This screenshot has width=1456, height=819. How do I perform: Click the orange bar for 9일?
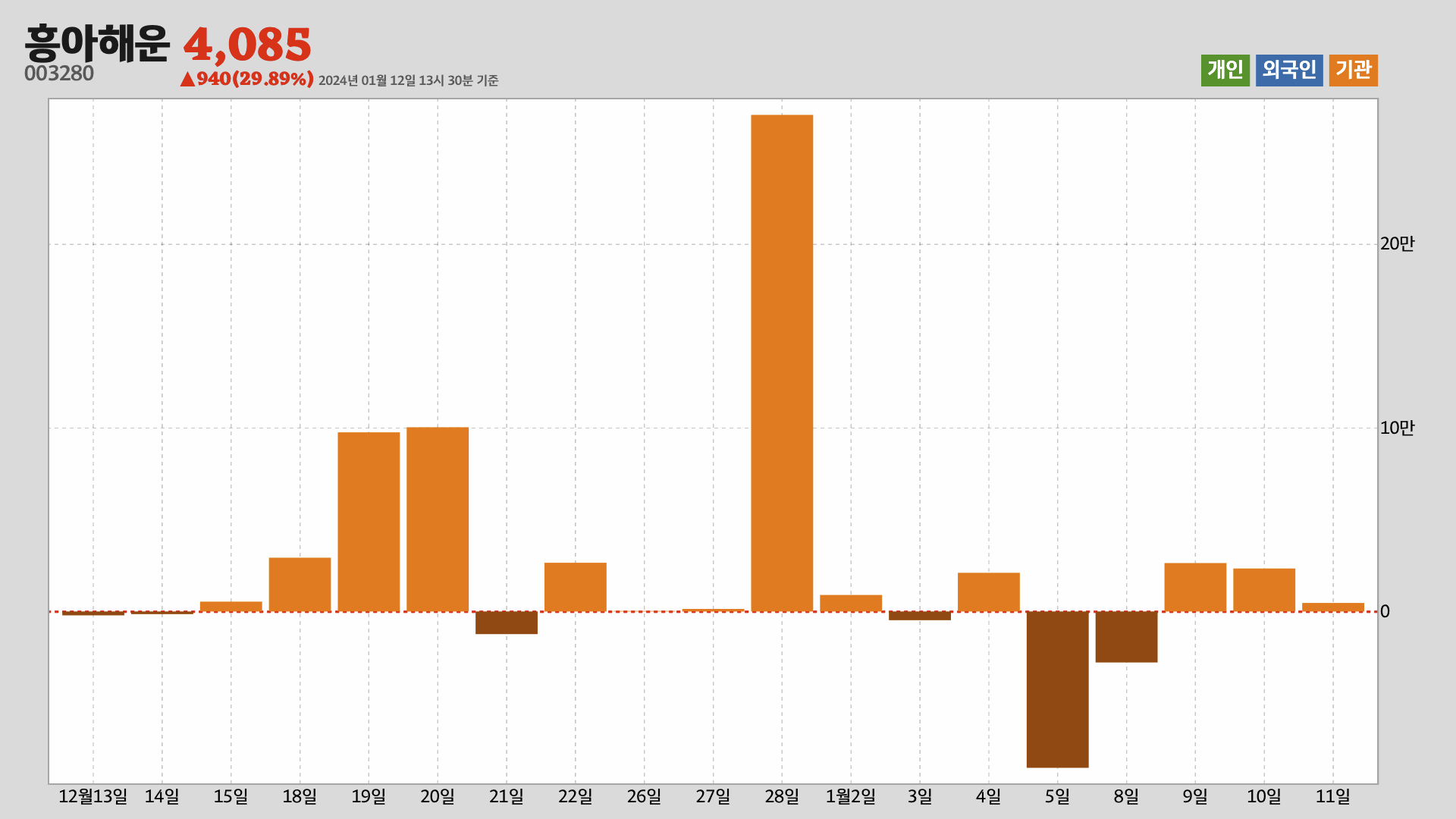click(x=1195, y=587)
